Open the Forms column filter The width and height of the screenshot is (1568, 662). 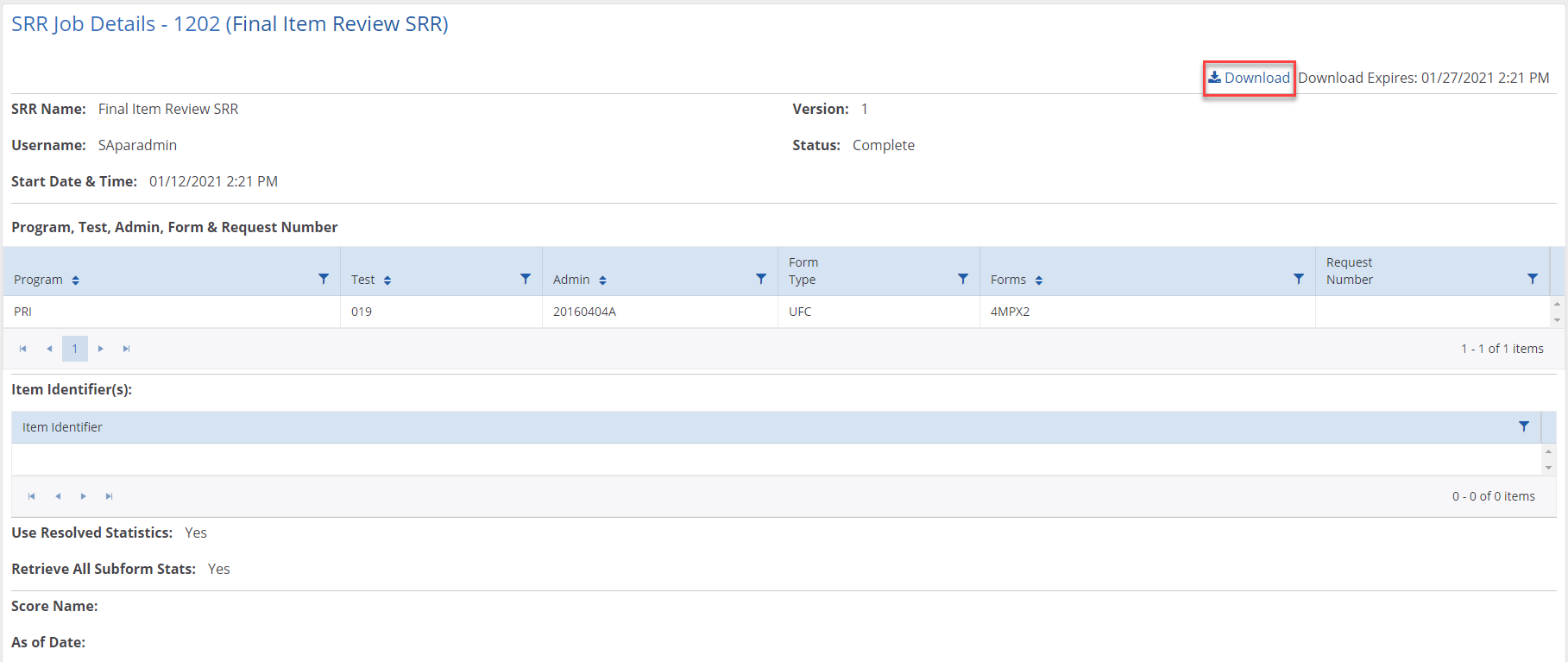coord(1299,279)
